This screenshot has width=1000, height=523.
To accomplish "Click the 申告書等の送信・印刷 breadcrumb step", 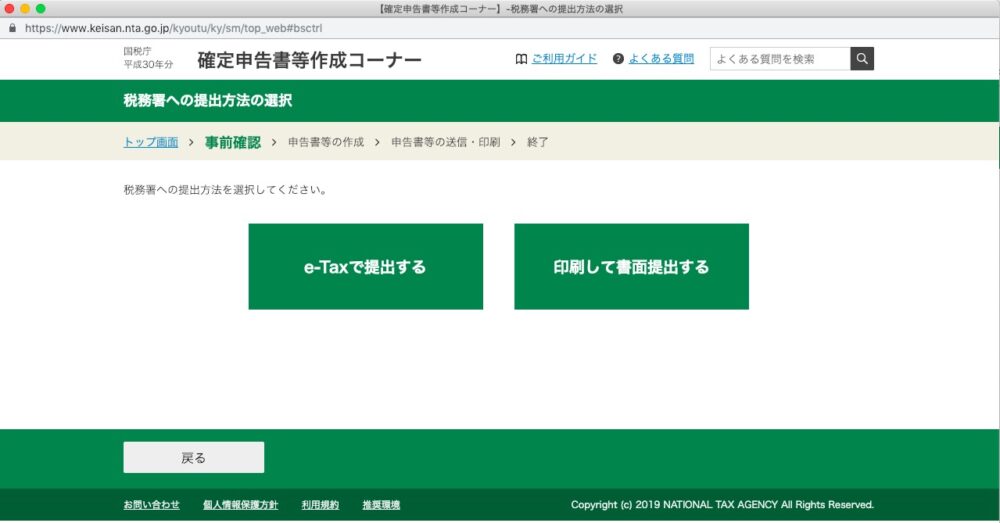I will (x=446, y=142).
